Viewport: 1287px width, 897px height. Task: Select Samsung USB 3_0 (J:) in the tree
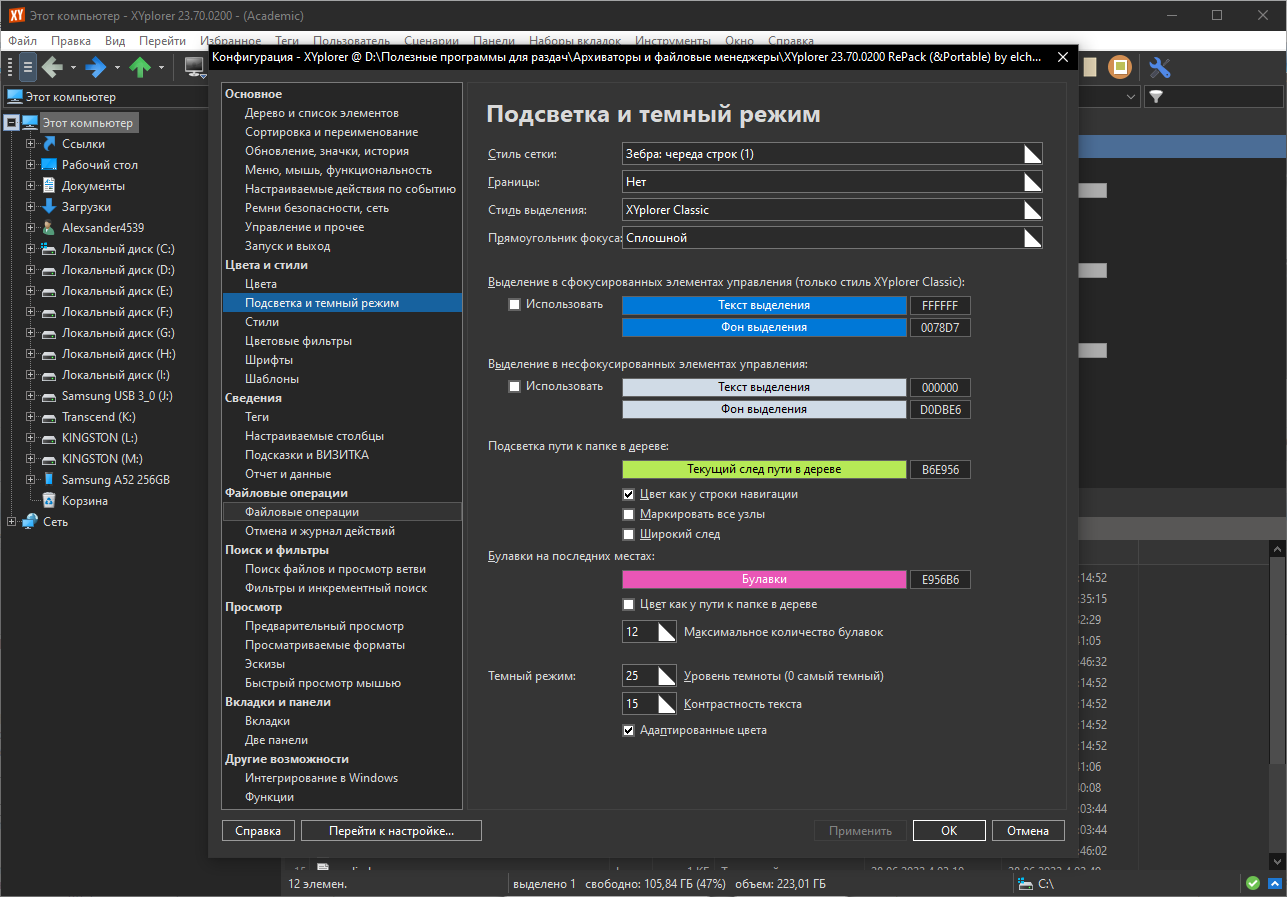pyautogui.click(x=117, y=396)
